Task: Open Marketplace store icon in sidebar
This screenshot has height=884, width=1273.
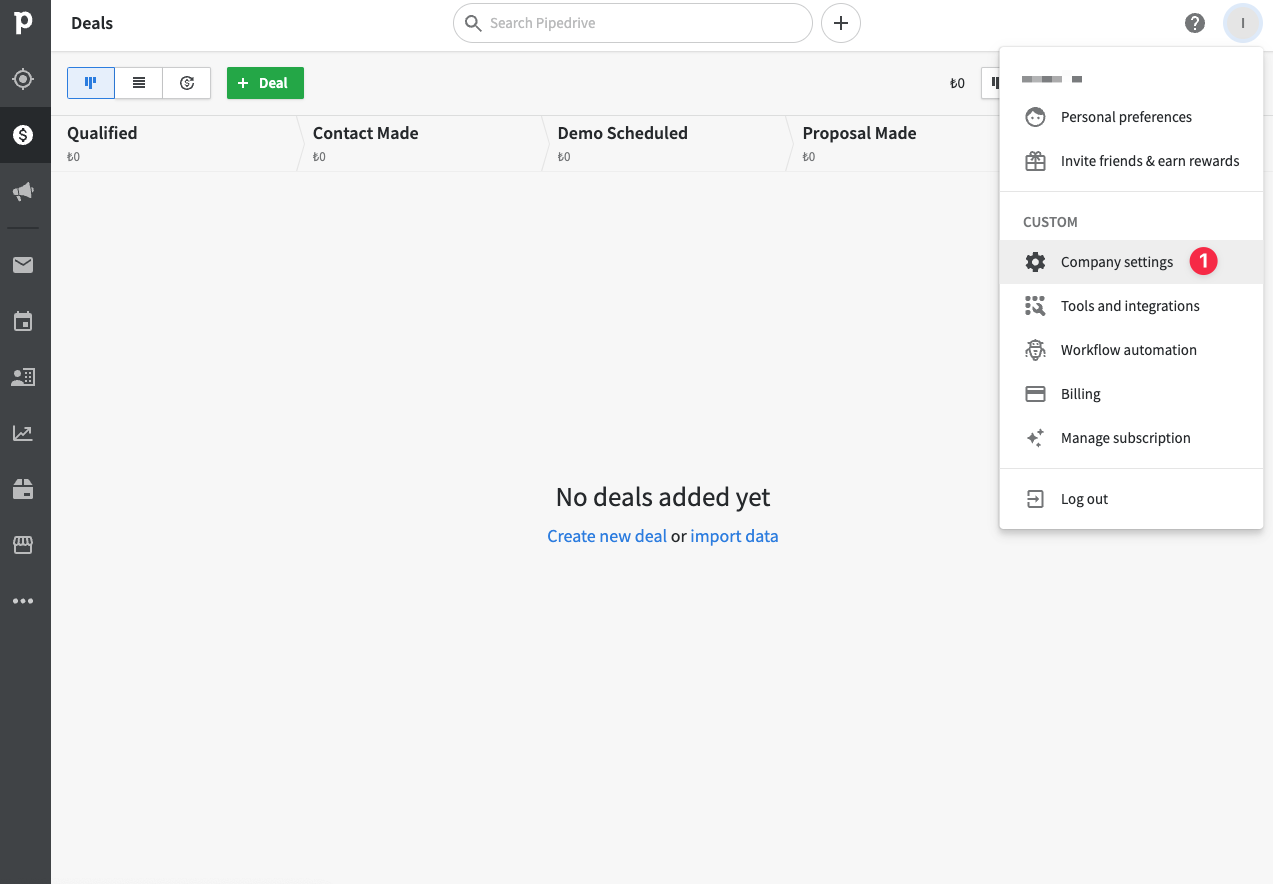Action: (x=23, y=545)
